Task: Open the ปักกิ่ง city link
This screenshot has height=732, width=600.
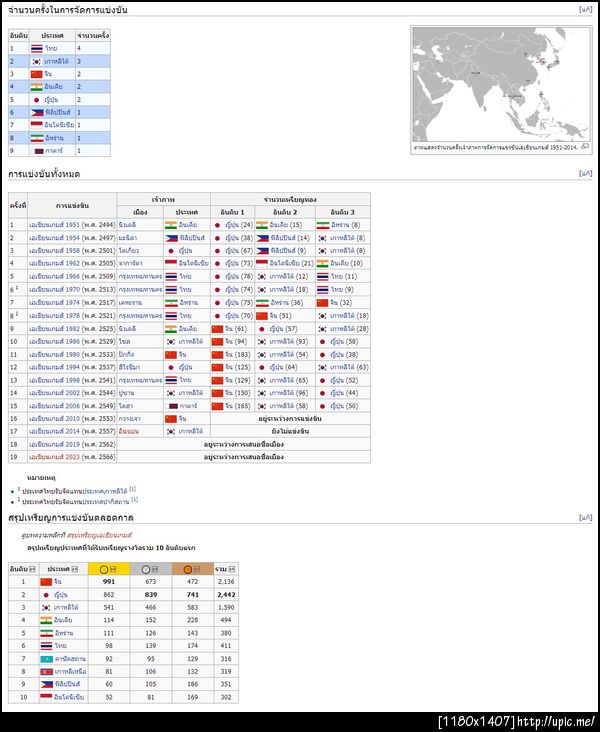Action: (x=126, y=355)
